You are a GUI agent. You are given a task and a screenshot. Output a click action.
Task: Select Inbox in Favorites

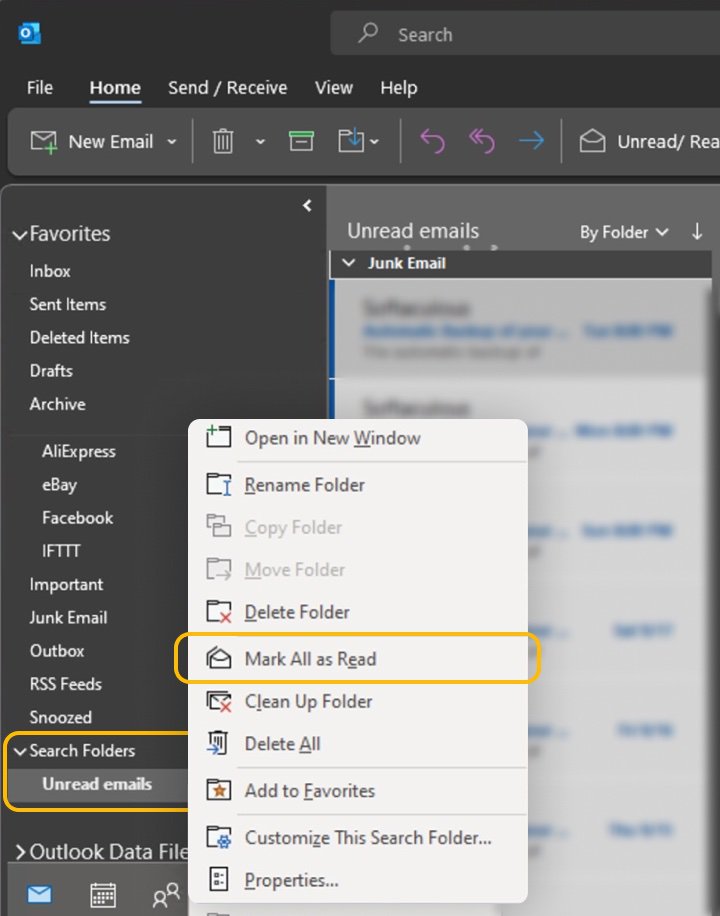click(50, 271)
